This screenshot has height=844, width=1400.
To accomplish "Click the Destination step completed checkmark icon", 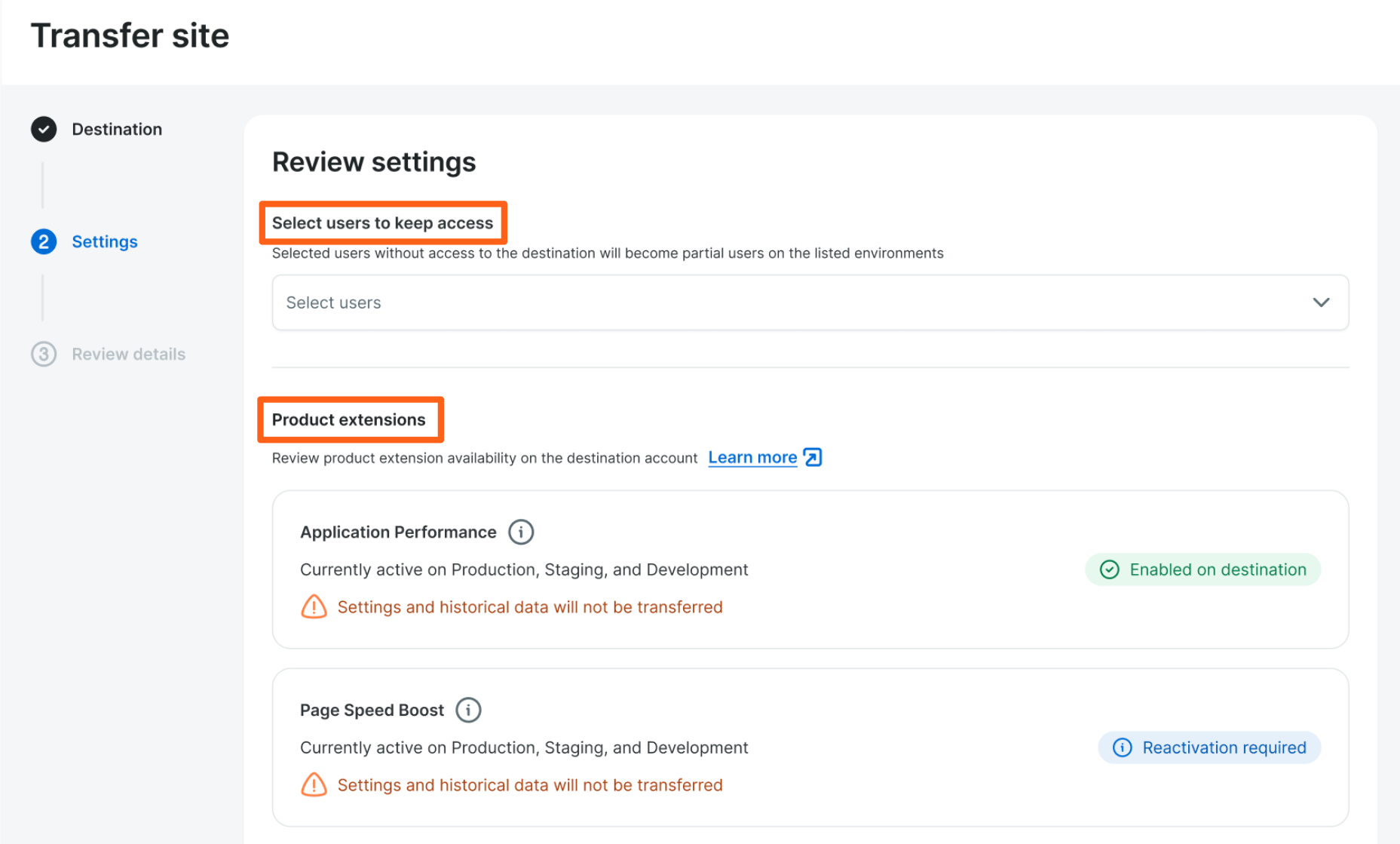I will [x=44, y=130].
